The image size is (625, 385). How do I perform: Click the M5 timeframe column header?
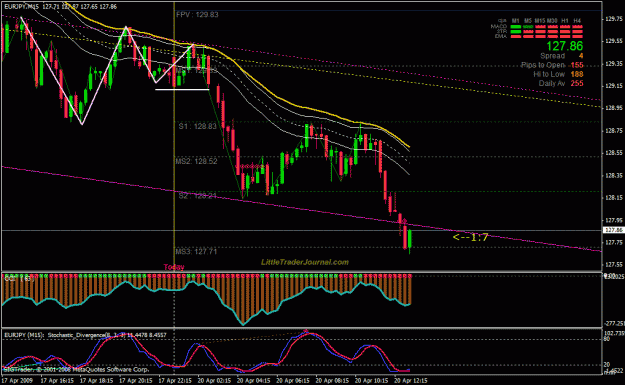coord(528,20)
